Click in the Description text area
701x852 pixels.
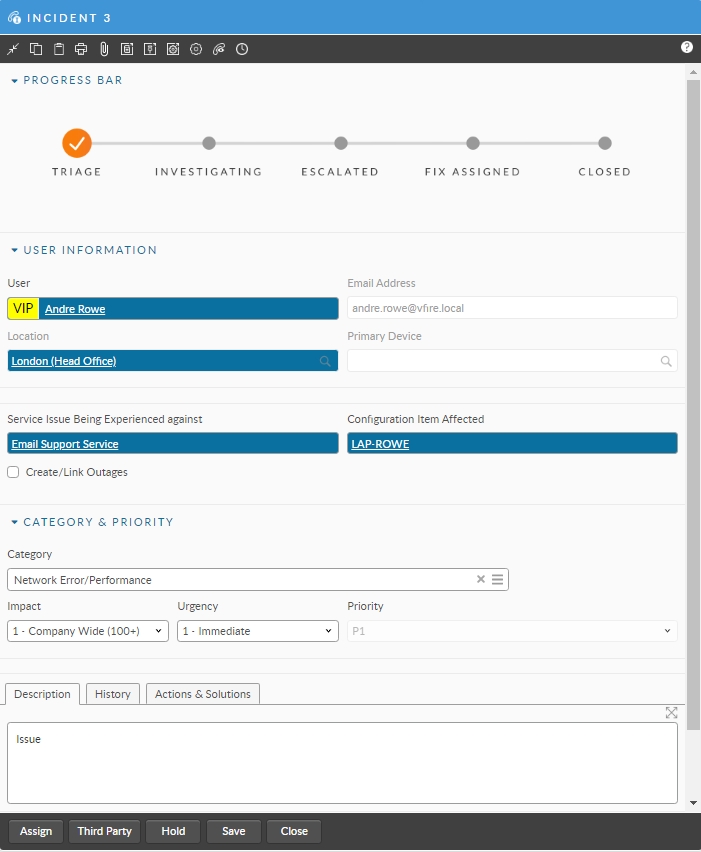click(x=342, y=763)
